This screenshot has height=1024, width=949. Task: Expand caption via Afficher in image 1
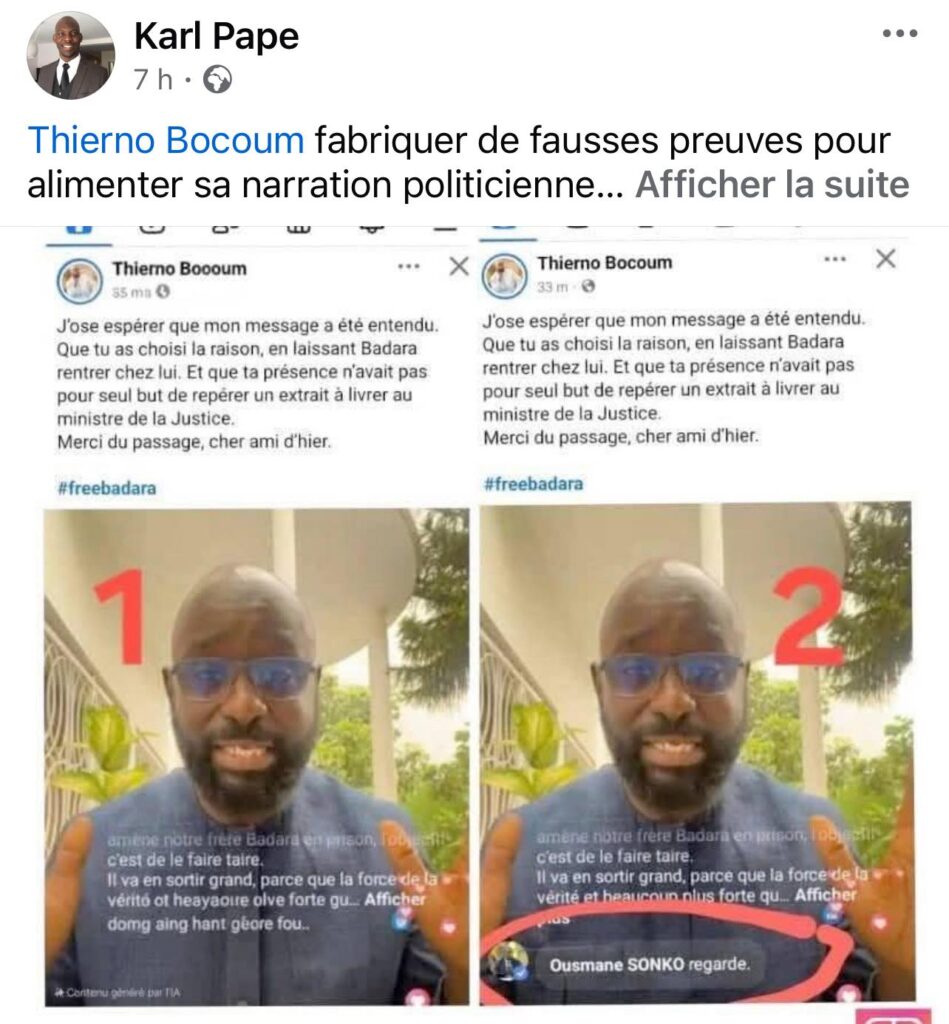point(394,899)
